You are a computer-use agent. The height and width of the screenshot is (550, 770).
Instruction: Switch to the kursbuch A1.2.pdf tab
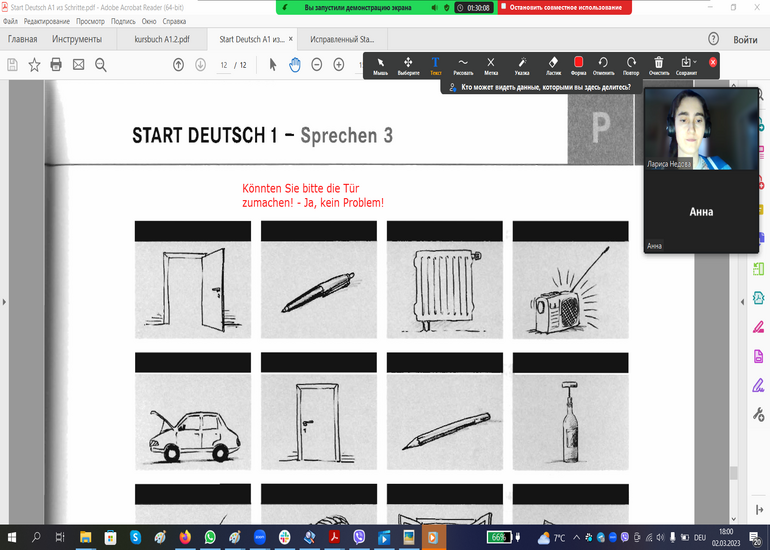click(161, 40)
